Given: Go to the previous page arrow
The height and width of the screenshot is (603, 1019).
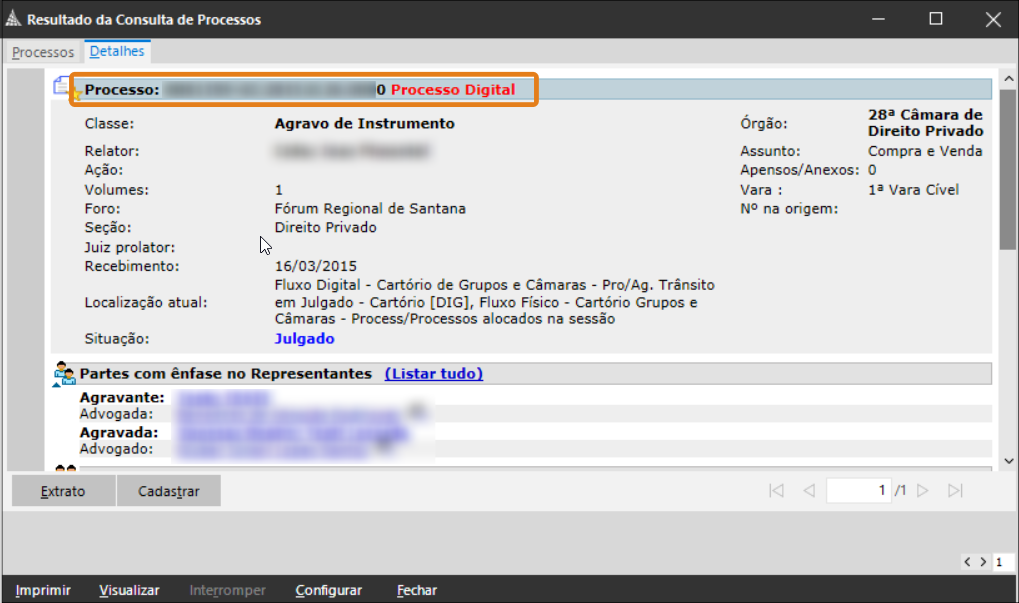Looking at the screenshot, I should [x=809, y=491].
